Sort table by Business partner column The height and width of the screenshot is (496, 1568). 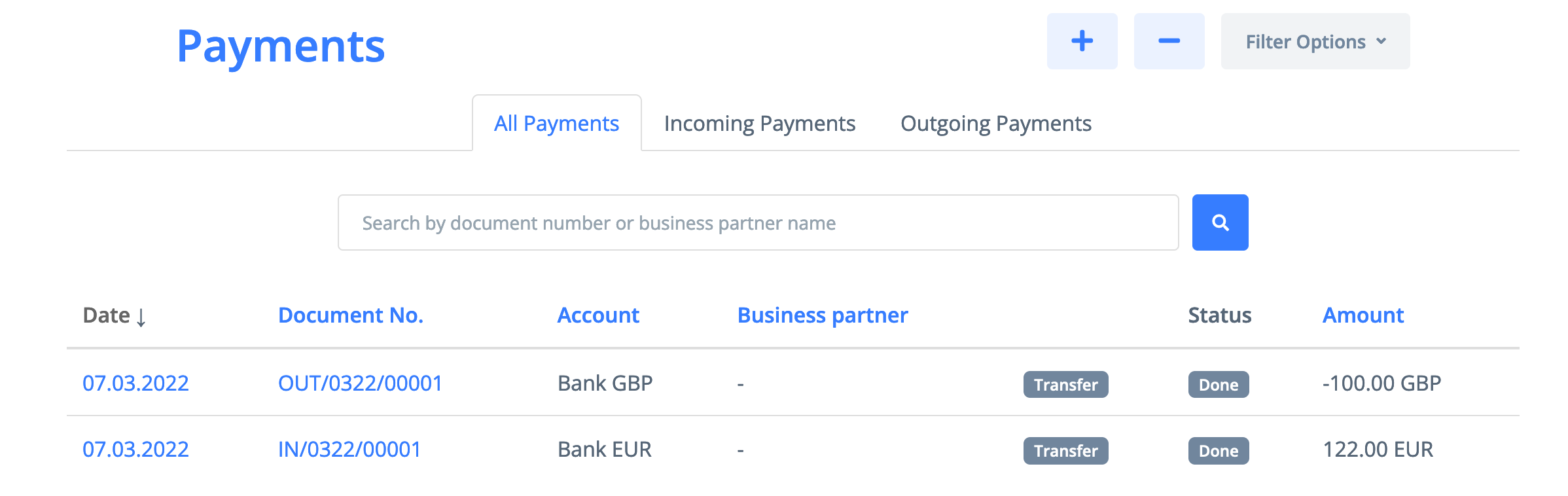pyautogui.click(x=823, y=315)
